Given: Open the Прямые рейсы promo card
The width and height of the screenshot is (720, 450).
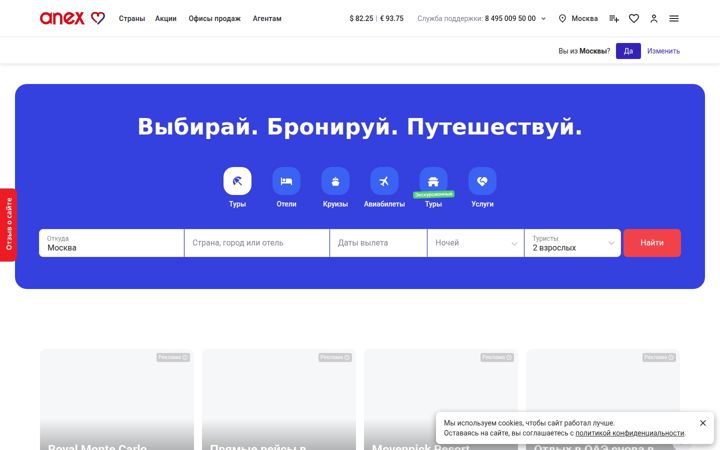Looking at the screenshot, I should click(279, 400).
